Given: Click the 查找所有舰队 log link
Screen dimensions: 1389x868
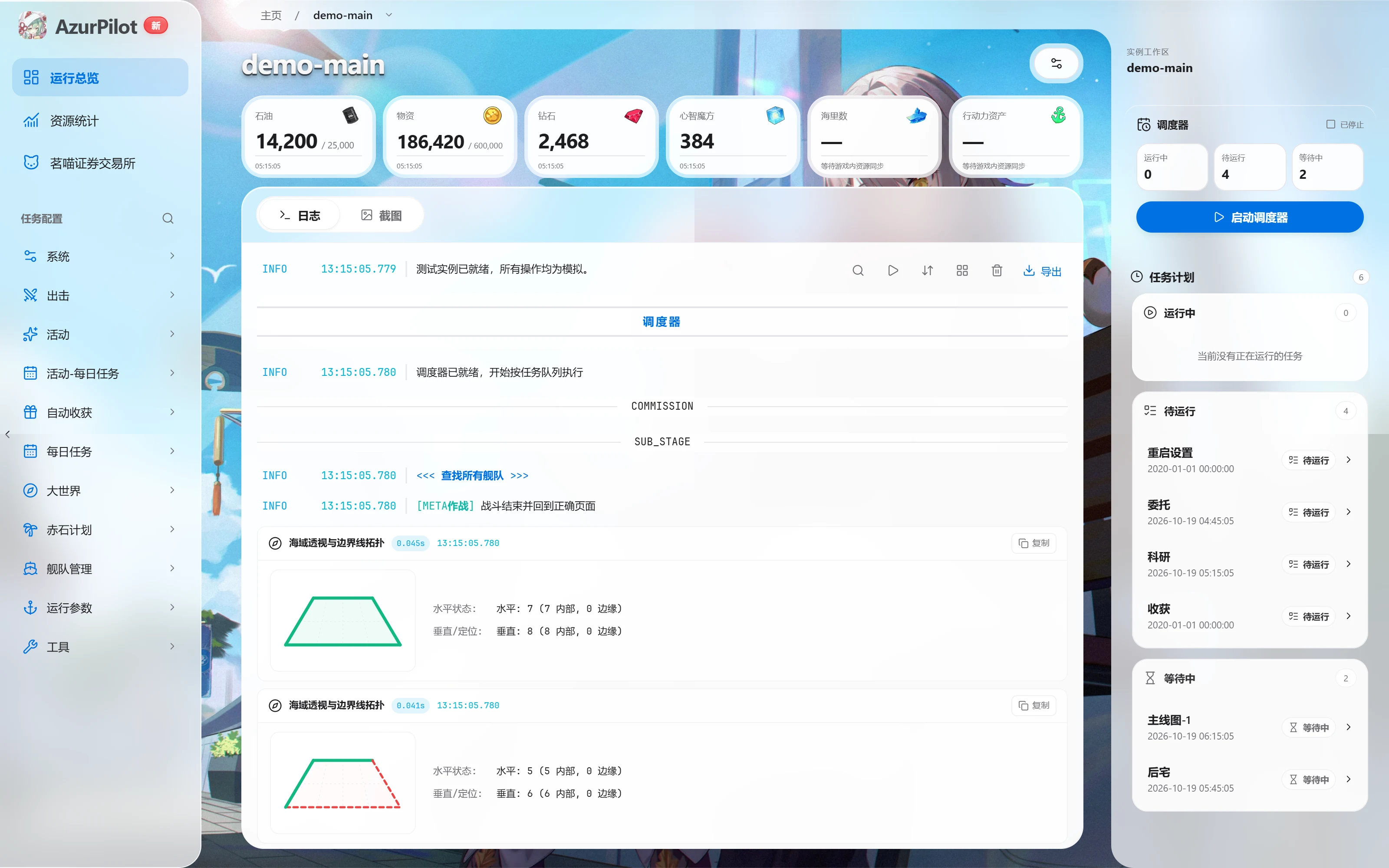Looking at the screenshot, I should coord(472,475).
